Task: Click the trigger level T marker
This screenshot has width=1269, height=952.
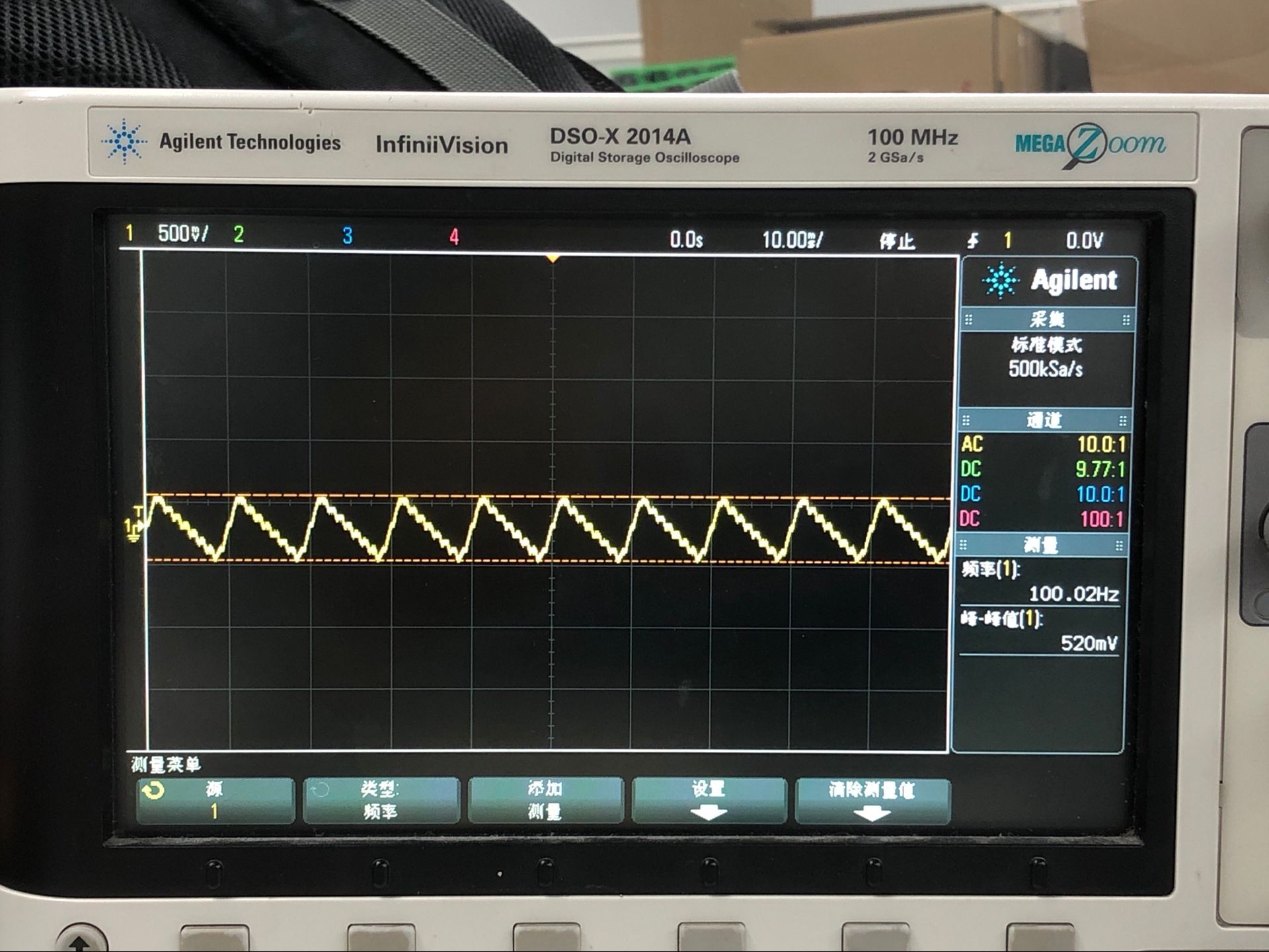Action: coord(137,511)
